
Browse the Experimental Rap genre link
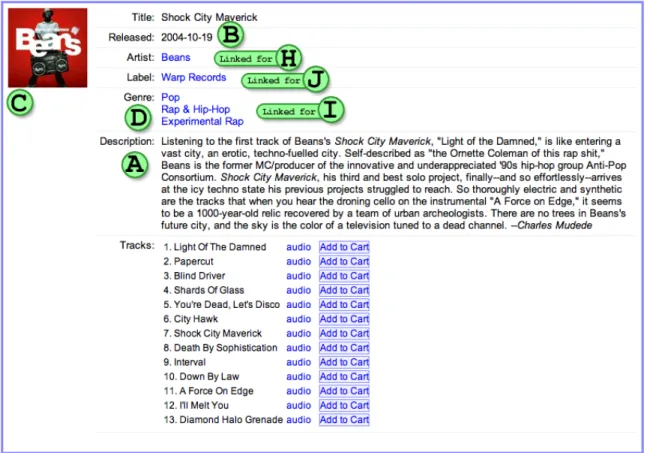coord(202,121)
